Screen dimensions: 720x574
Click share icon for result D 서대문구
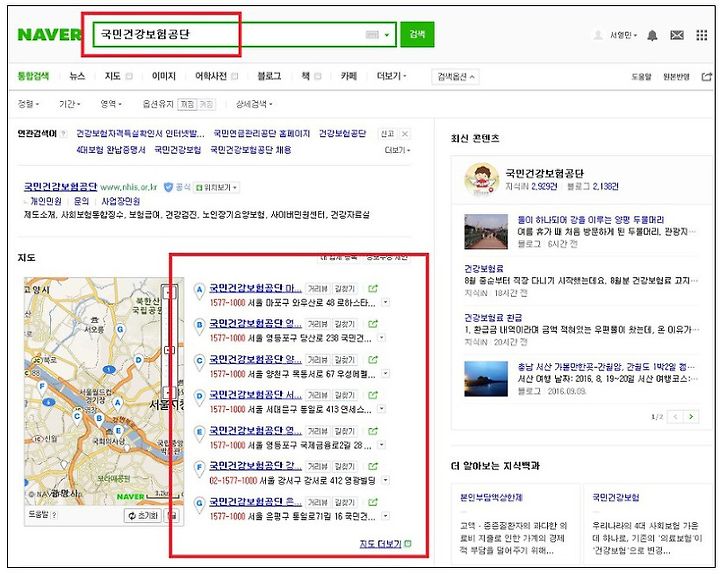point(373,395)
